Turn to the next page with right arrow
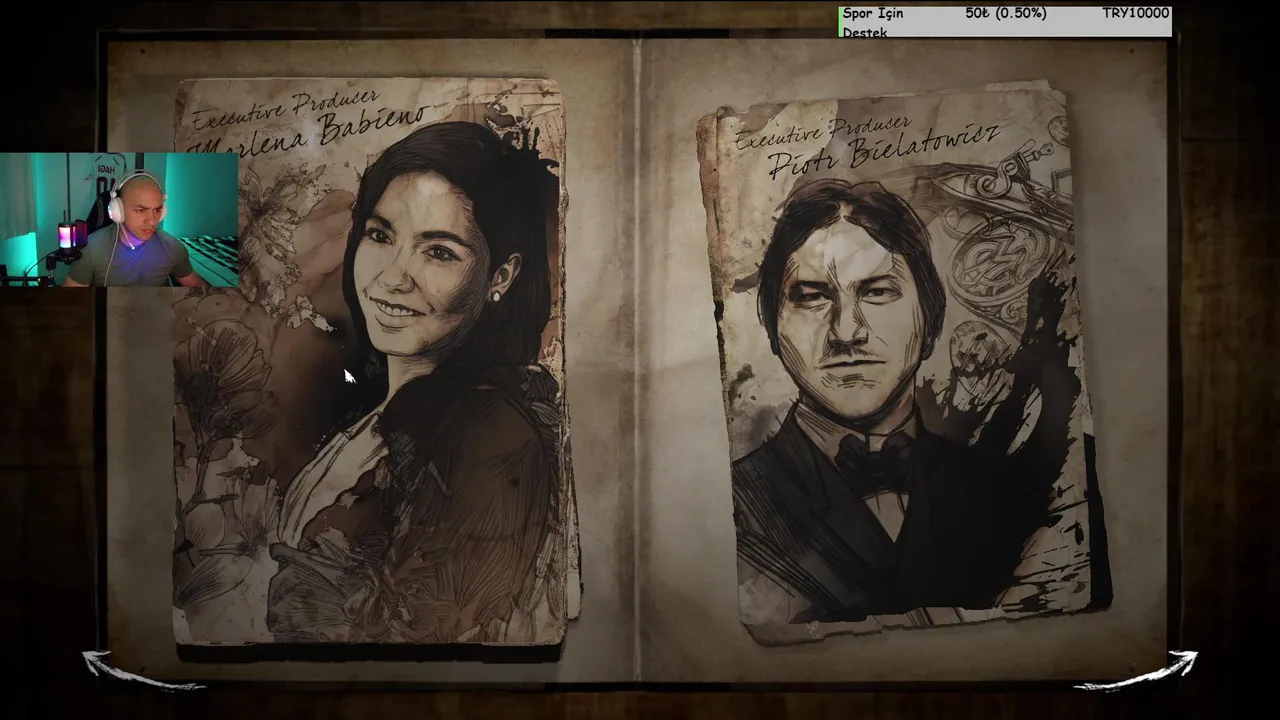 click(1138, 671)
